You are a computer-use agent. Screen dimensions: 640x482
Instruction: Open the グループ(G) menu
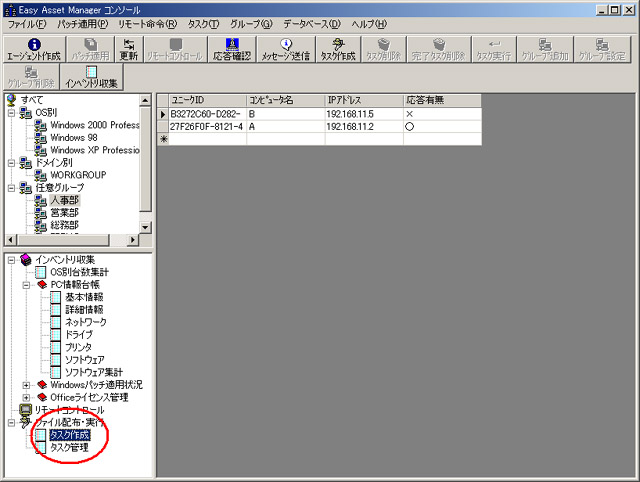(251, 24)
